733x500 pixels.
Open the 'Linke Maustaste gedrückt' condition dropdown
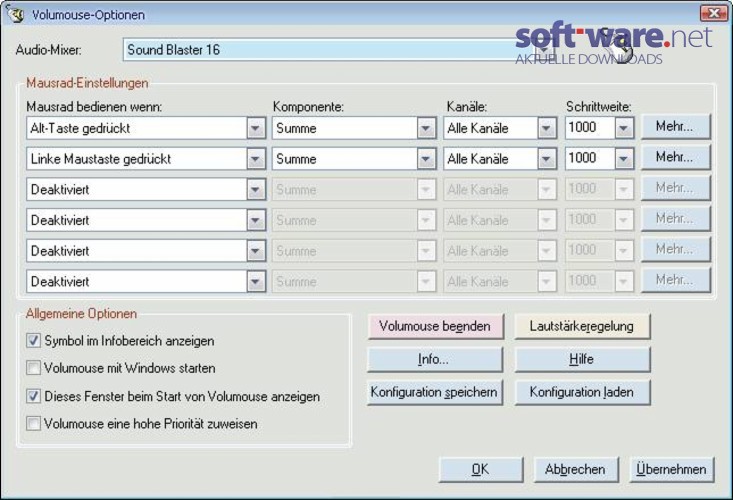(256, 159)
